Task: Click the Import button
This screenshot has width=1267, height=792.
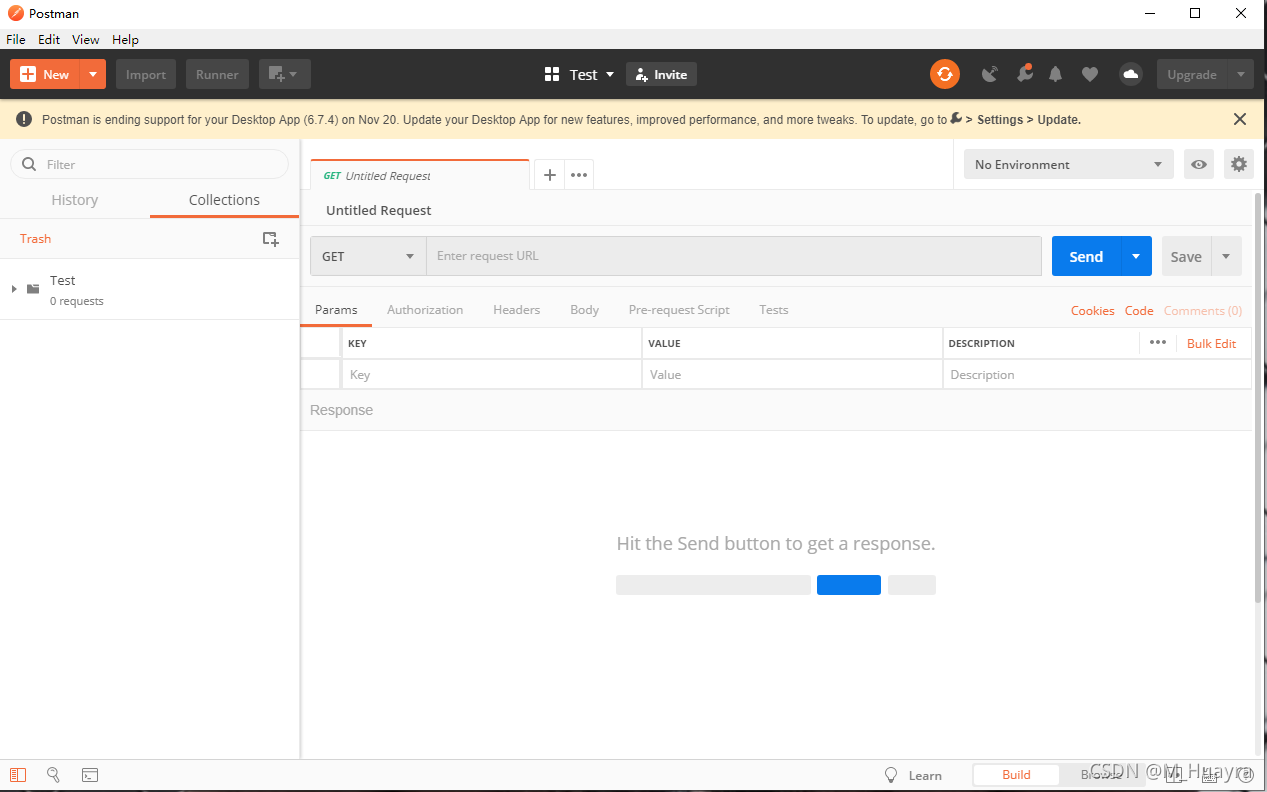Action: pos(146,74)
